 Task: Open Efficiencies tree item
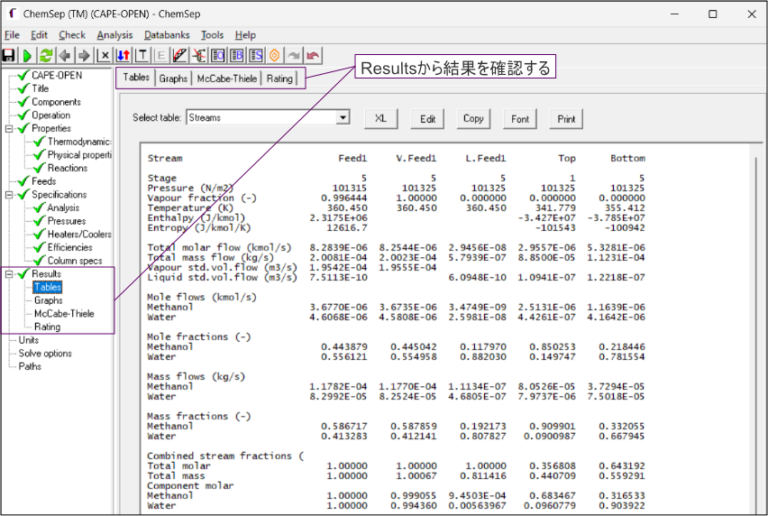pyautogui.click(x=70, y=247)
